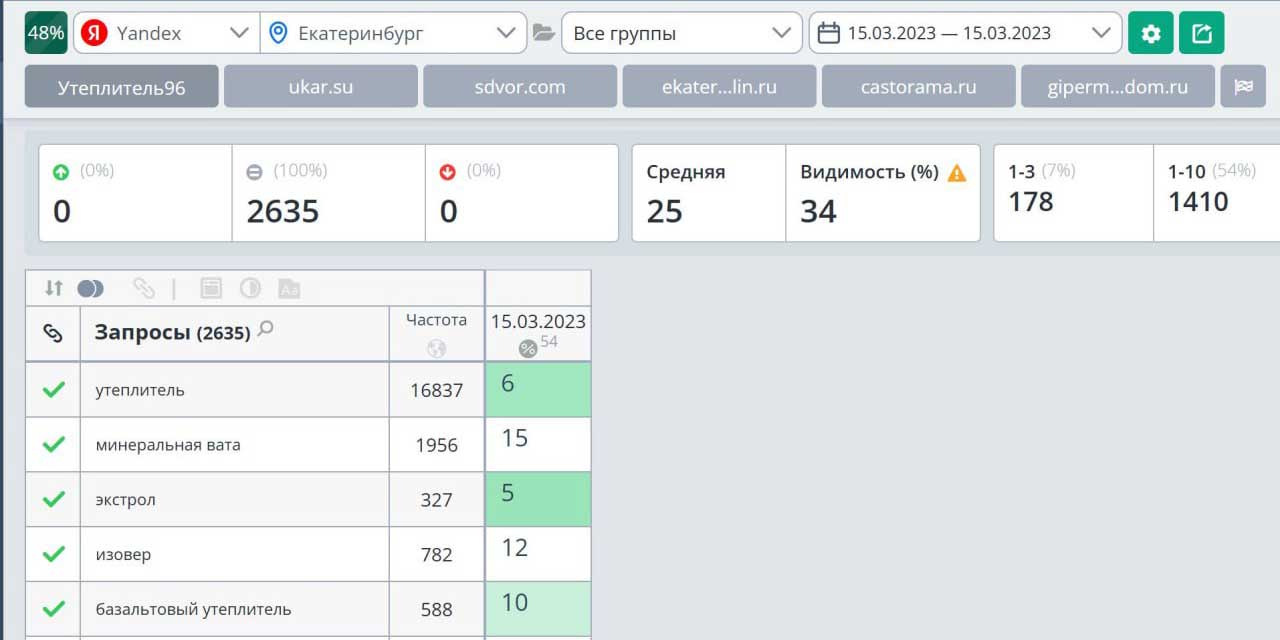Toggle the checkmark for экстрол row
This screenshot has height=640, width=1280.
point(54,499)
